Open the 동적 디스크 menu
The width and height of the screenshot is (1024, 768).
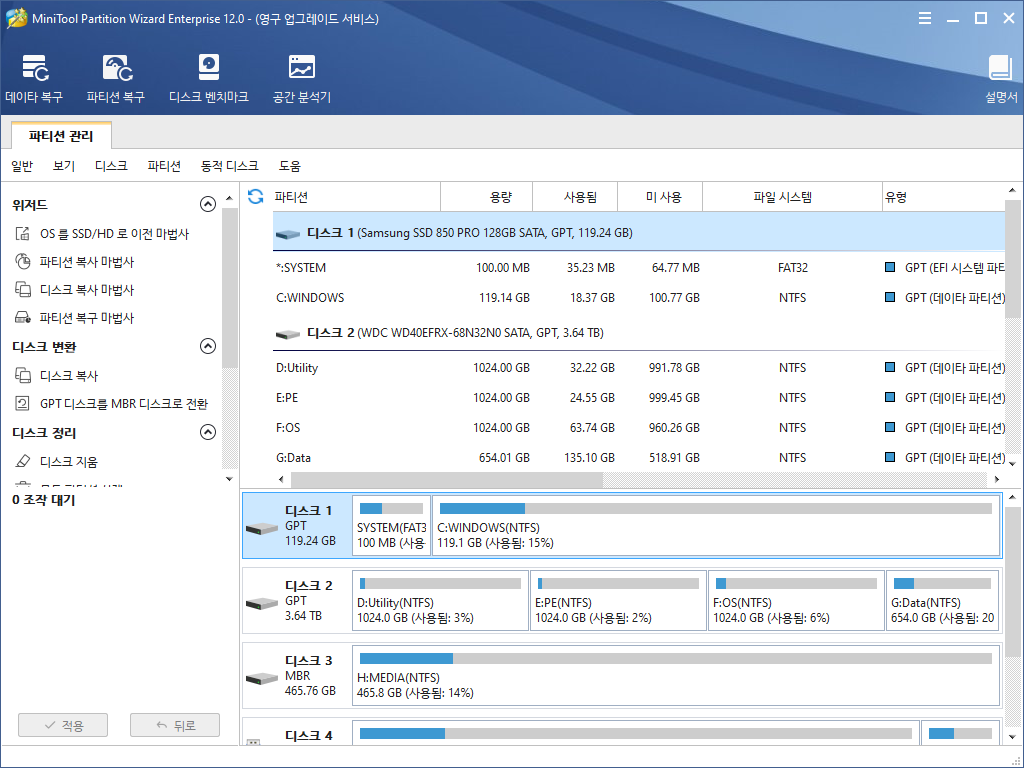(x=229, y=166)
